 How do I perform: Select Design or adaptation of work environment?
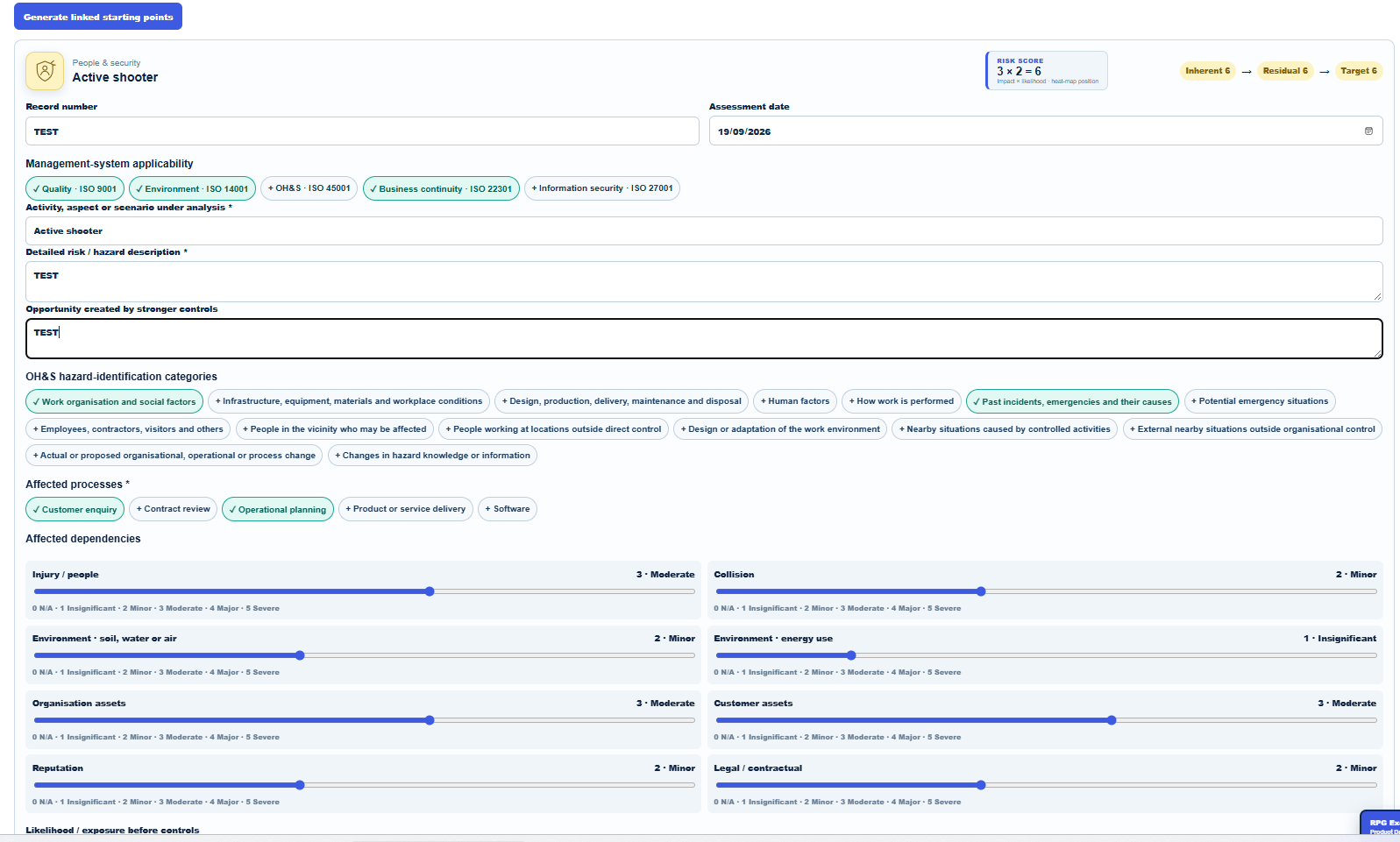tap(780, 429)
